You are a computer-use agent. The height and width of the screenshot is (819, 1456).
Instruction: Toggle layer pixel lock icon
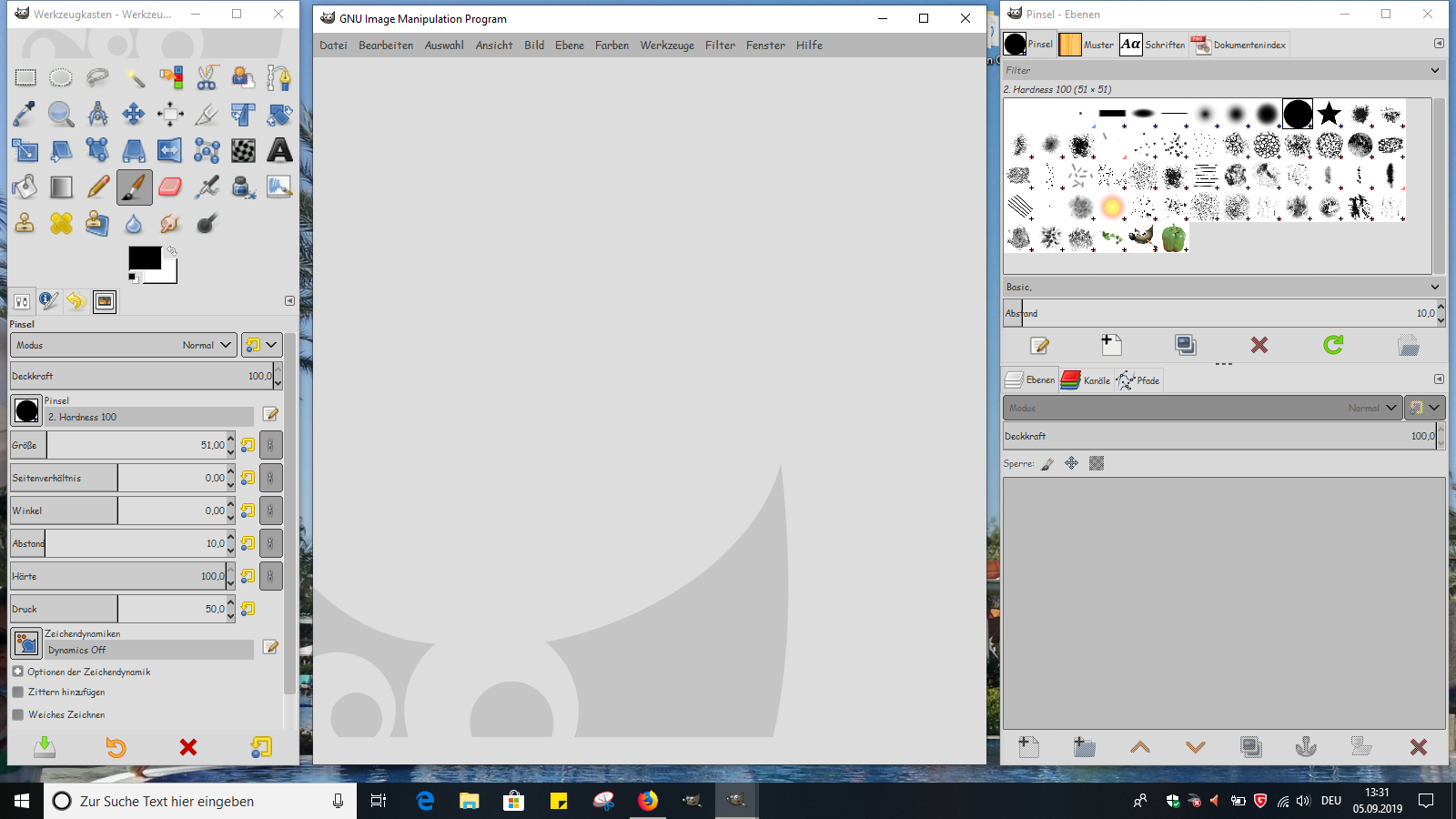point(1047,464)
